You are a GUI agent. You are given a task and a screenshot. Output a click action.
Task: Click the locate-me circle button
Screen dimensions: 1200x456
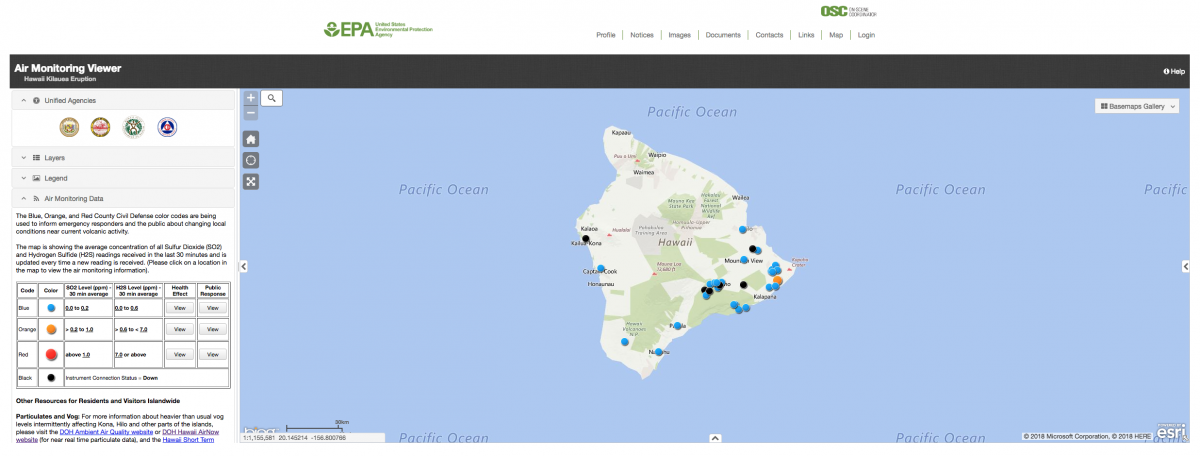(x=251, y=160)
